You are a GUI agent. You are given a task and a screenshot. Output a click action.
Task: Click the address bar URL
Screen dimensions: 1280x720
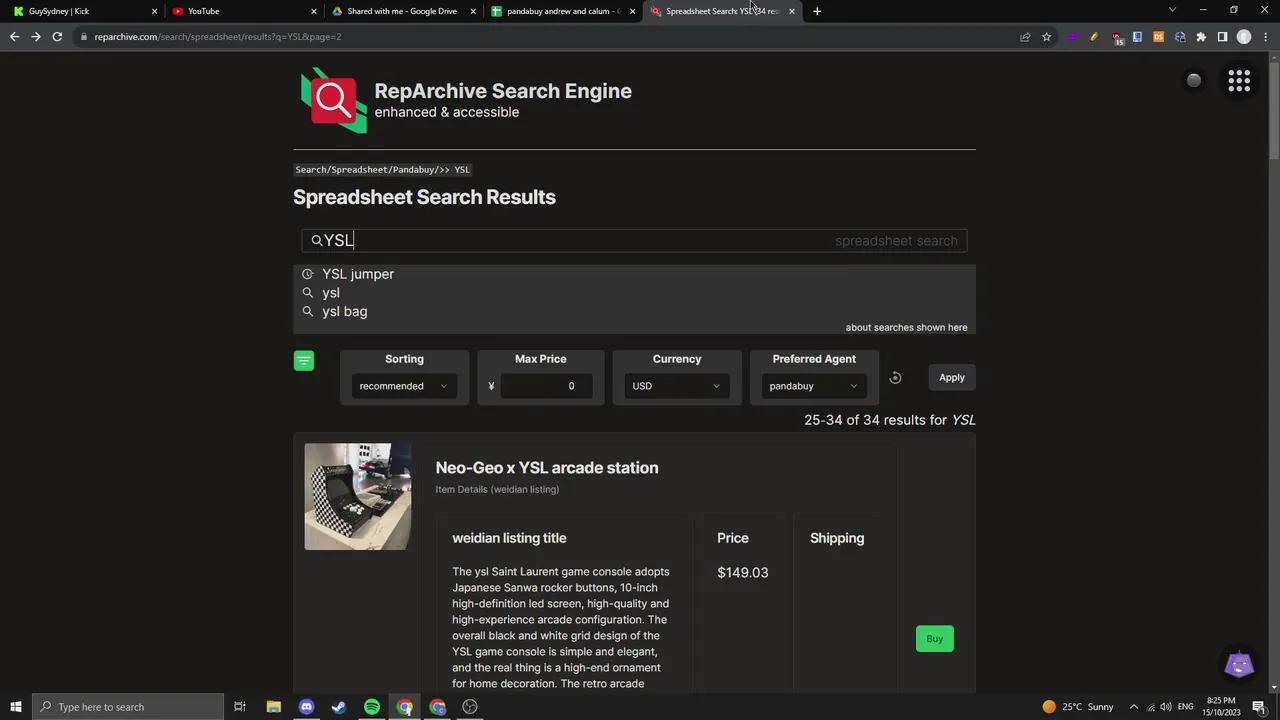[x=218, y=37]
